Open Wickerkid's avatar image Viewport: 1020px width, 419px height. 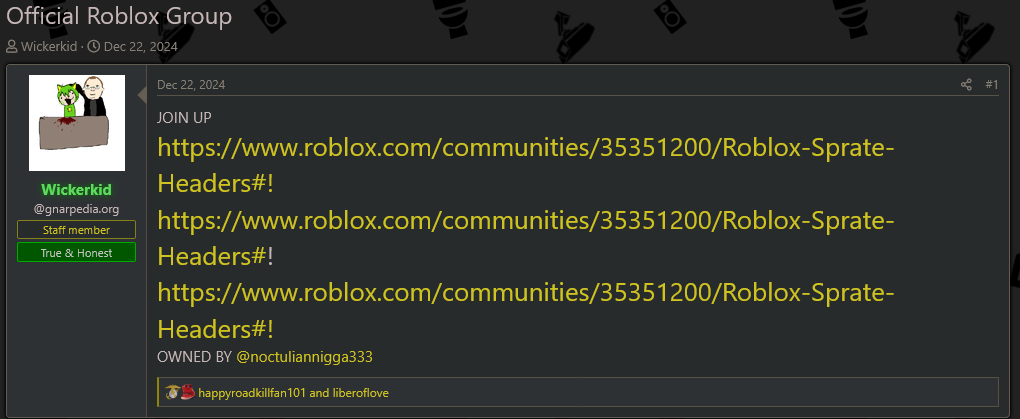[77, 123]
